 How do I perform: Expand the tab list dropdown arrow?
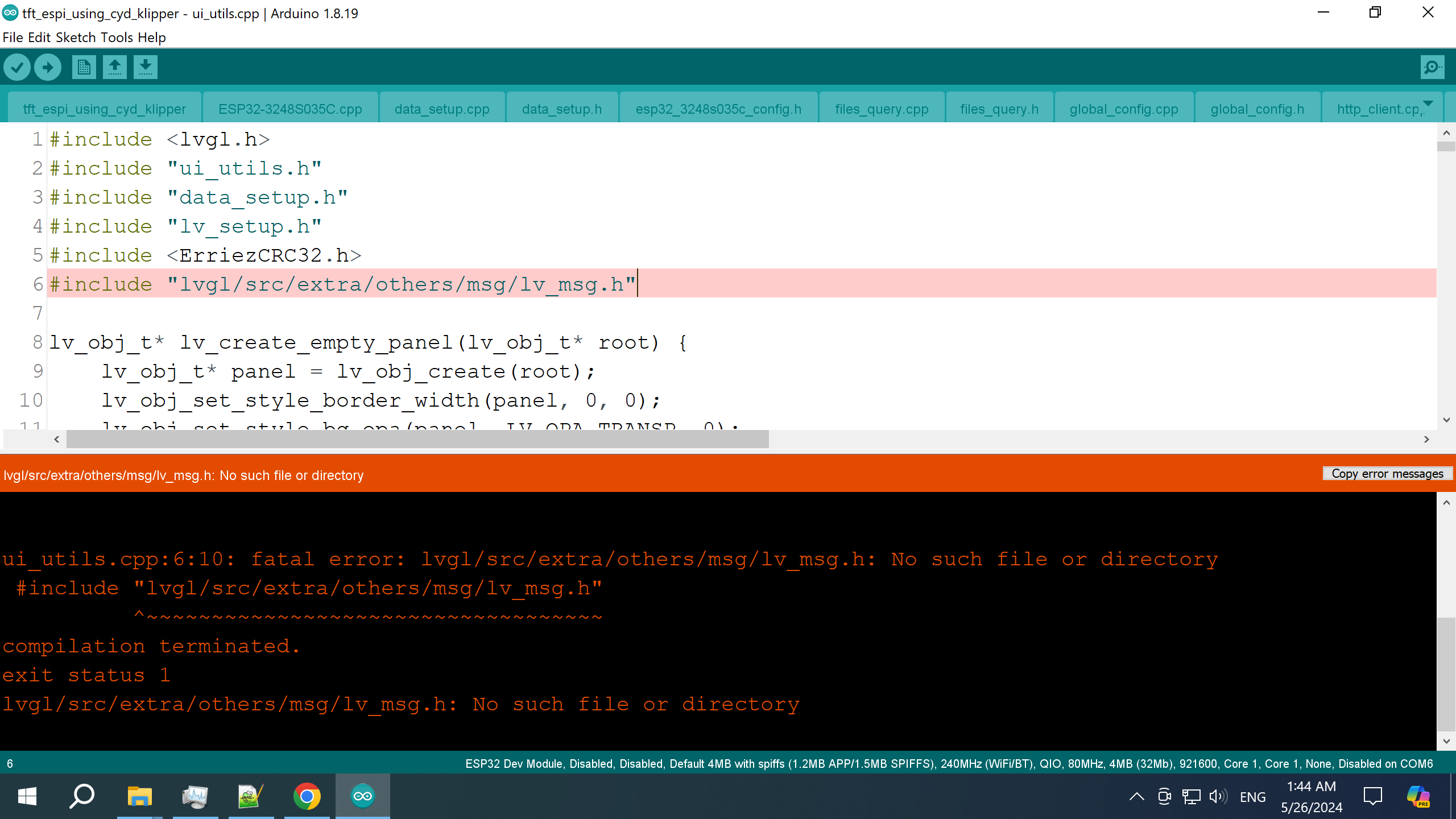1428,104
